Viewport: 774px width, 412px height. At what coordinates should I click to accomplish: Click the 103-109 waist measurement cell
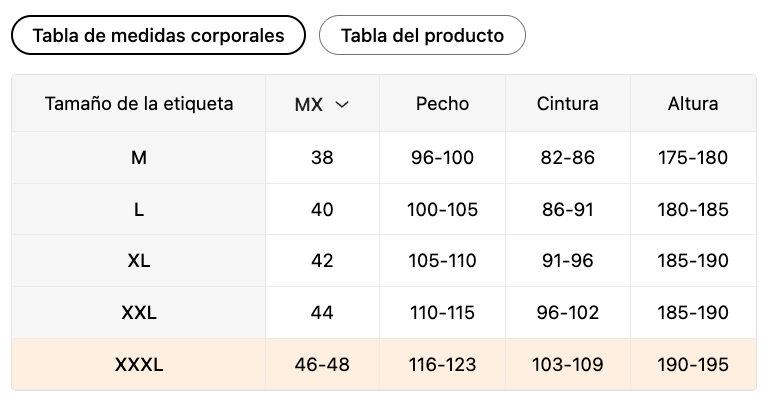tap(568, 365)
